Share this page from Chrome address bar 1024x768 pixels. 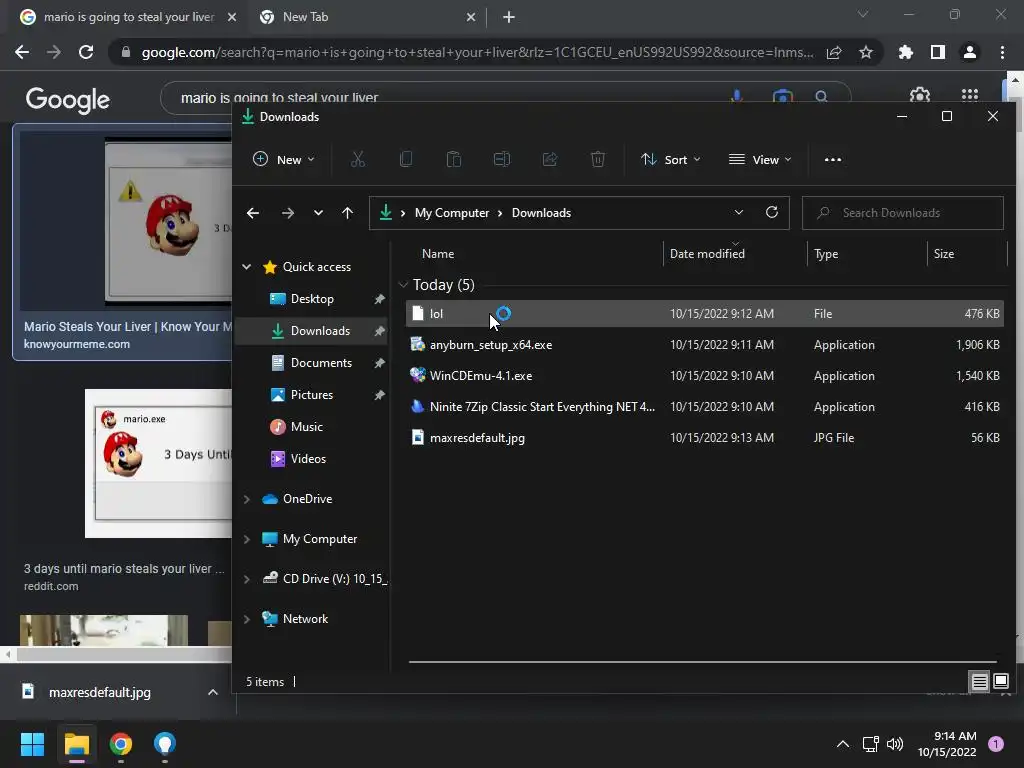[834, 52]
